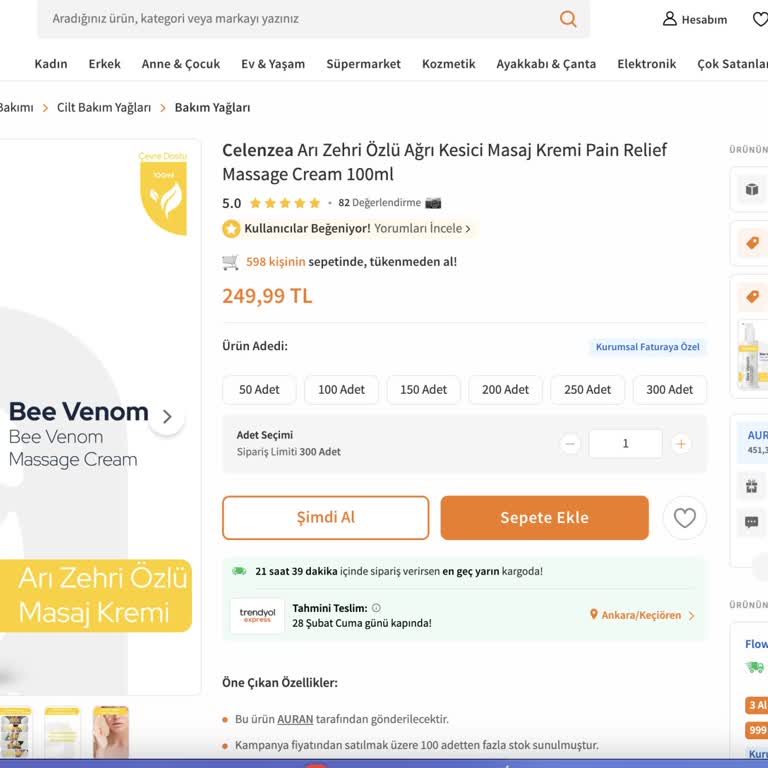Select the 150 Adet quantity option
The width and height of the screenshot is (768, 768).
[423, 390]
